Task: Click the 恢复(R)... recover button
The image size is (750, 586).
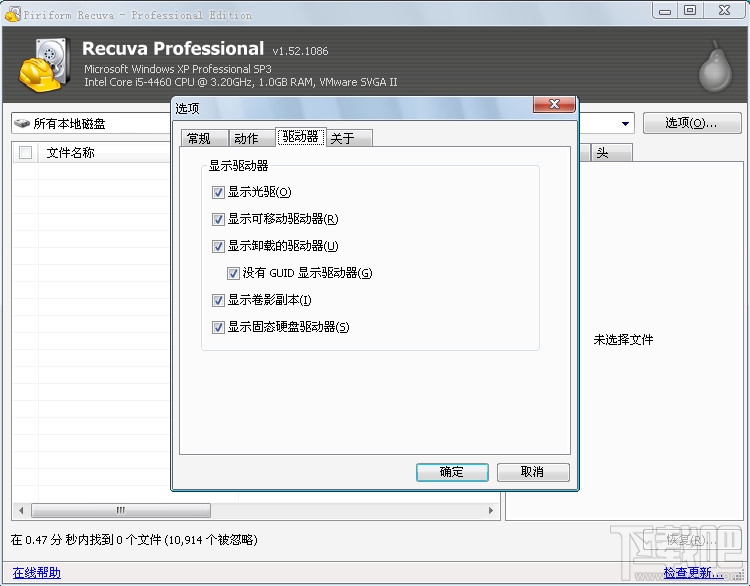Action: [x=692, y=540]
